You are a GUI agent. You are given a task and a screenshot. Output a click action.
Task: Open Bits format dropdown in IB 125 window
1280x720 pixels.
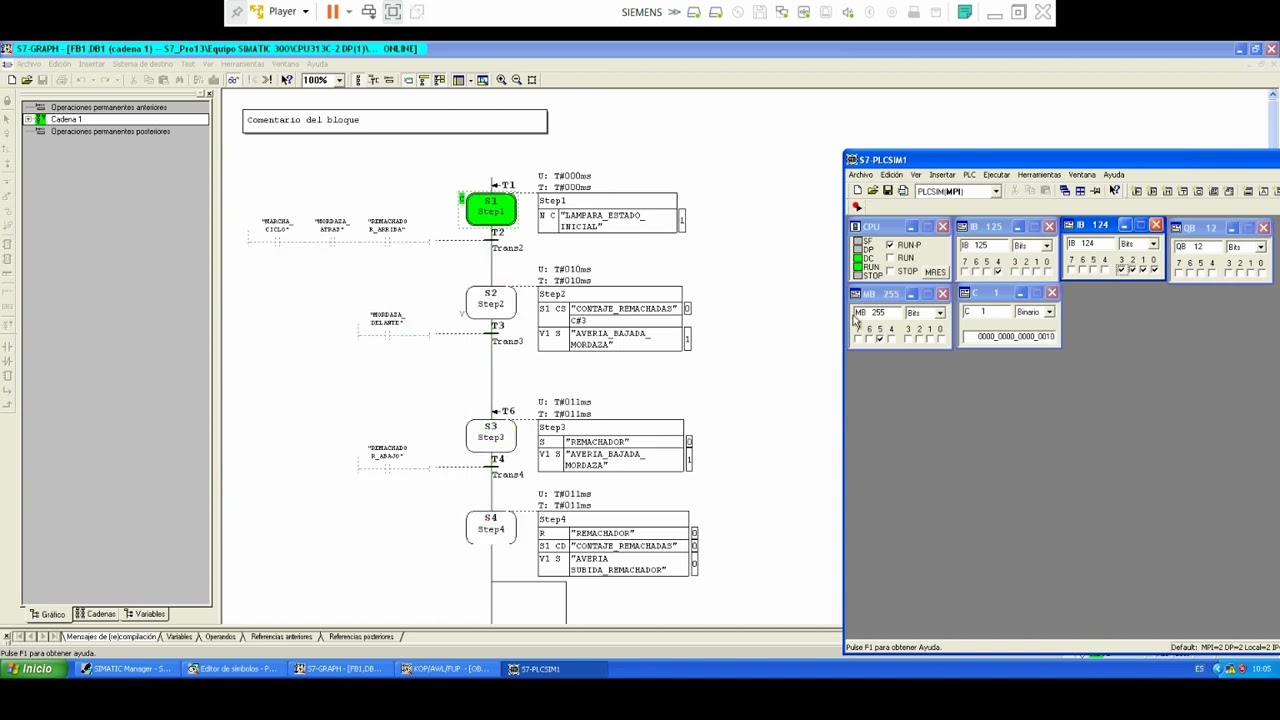[x=1047, y=245]
